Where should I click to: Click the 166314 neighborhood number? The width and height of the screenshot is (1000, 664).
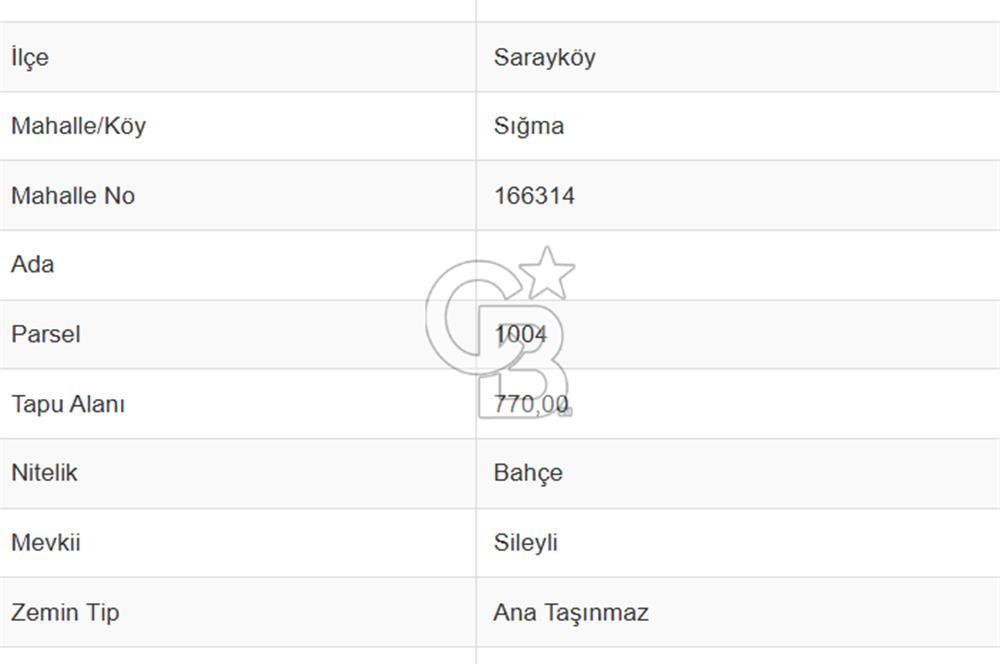pyautogui.click(x=534, y=196)
